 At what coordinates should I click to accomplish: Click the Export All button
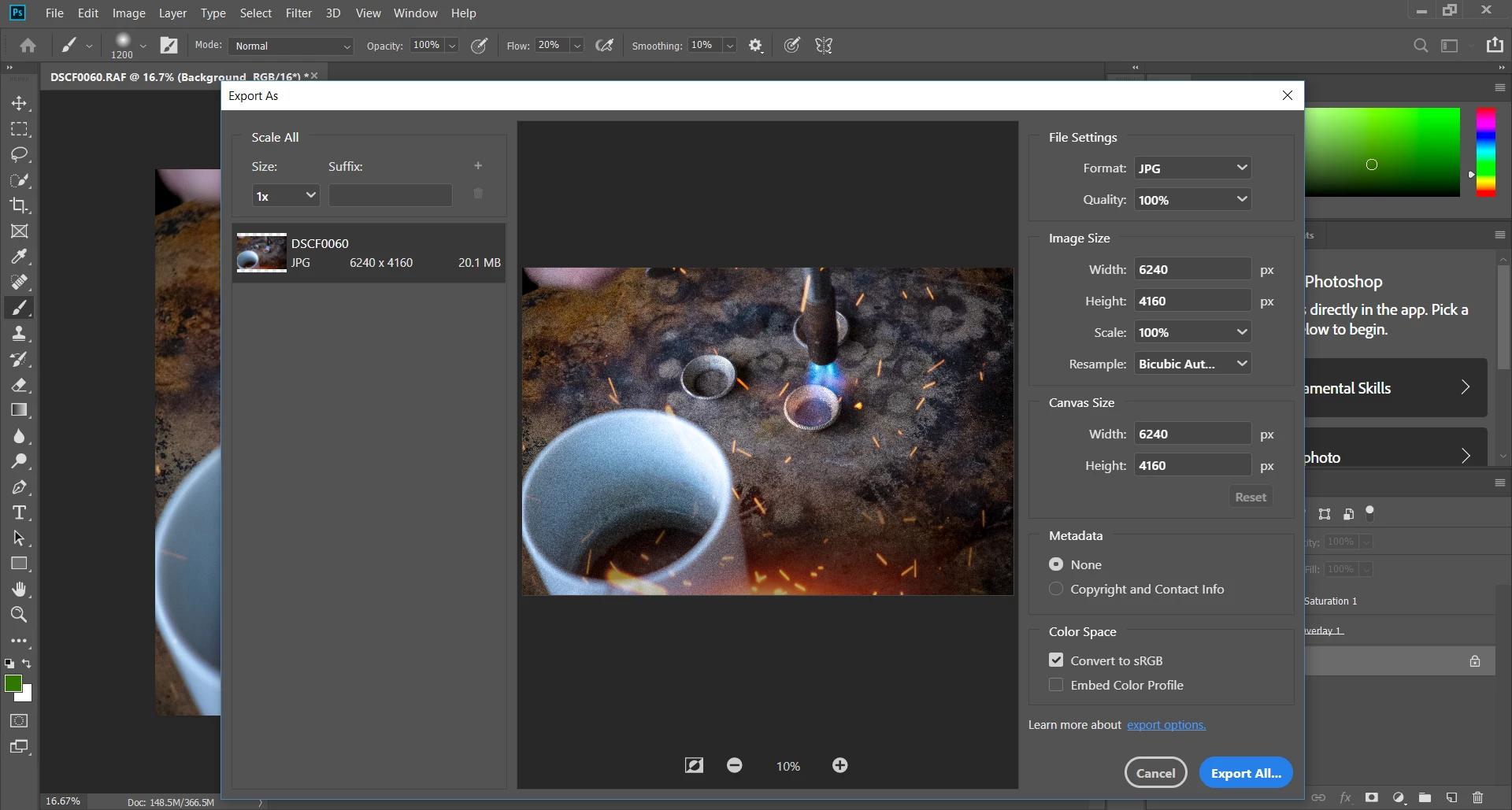(1245, 773)
